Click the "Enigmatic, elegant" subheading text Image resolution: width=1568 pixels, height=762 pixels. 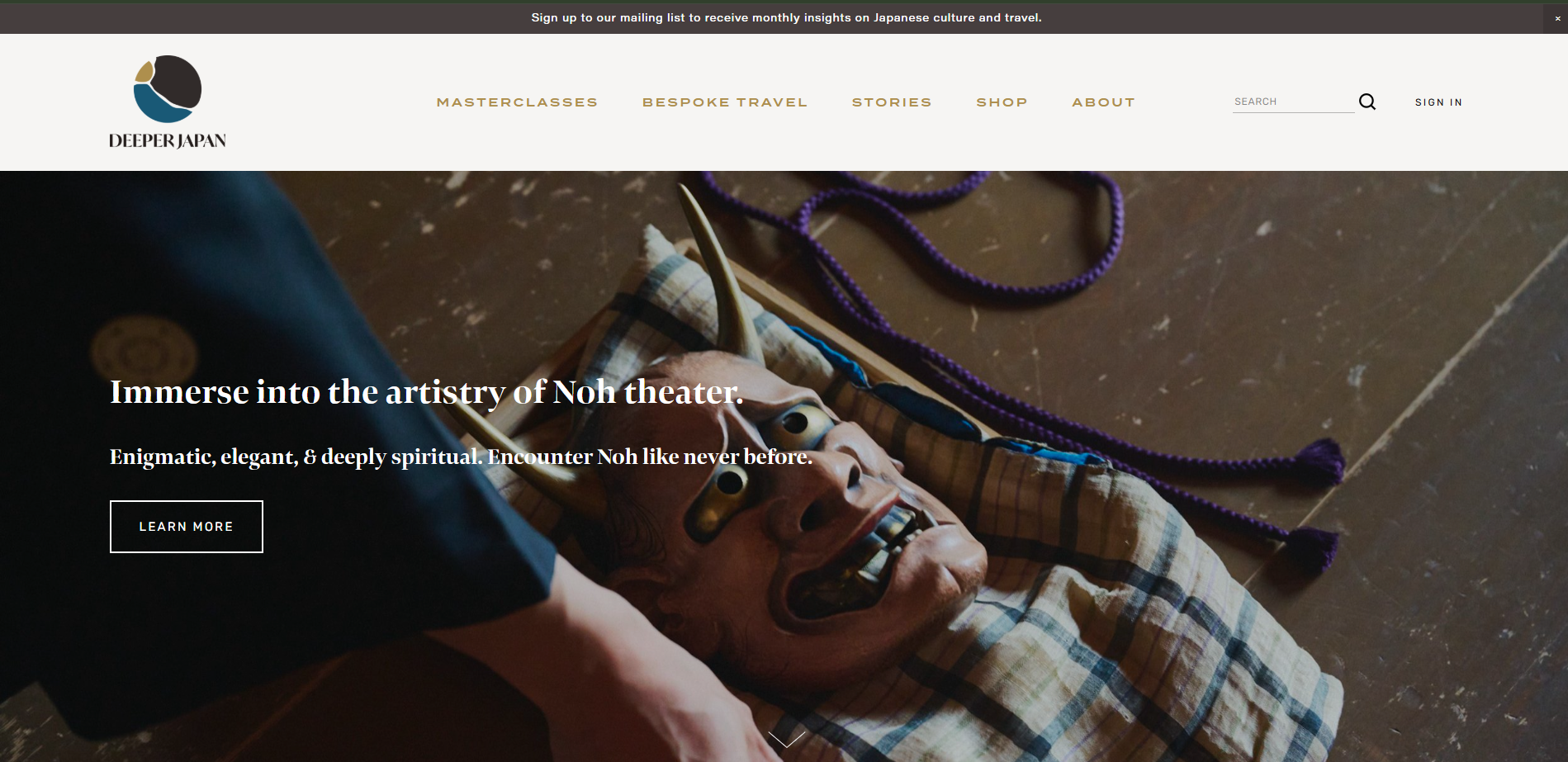click(x=461, y=457)
